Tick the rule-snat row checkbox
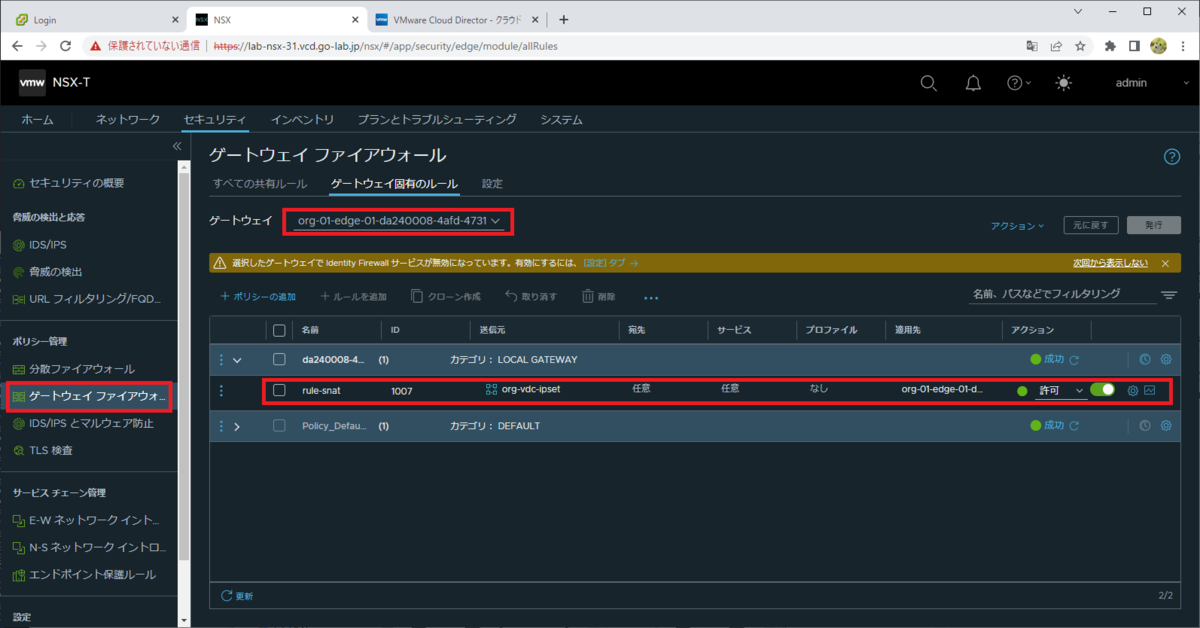This screenshot has width=1200, height=628. (279, 391)
